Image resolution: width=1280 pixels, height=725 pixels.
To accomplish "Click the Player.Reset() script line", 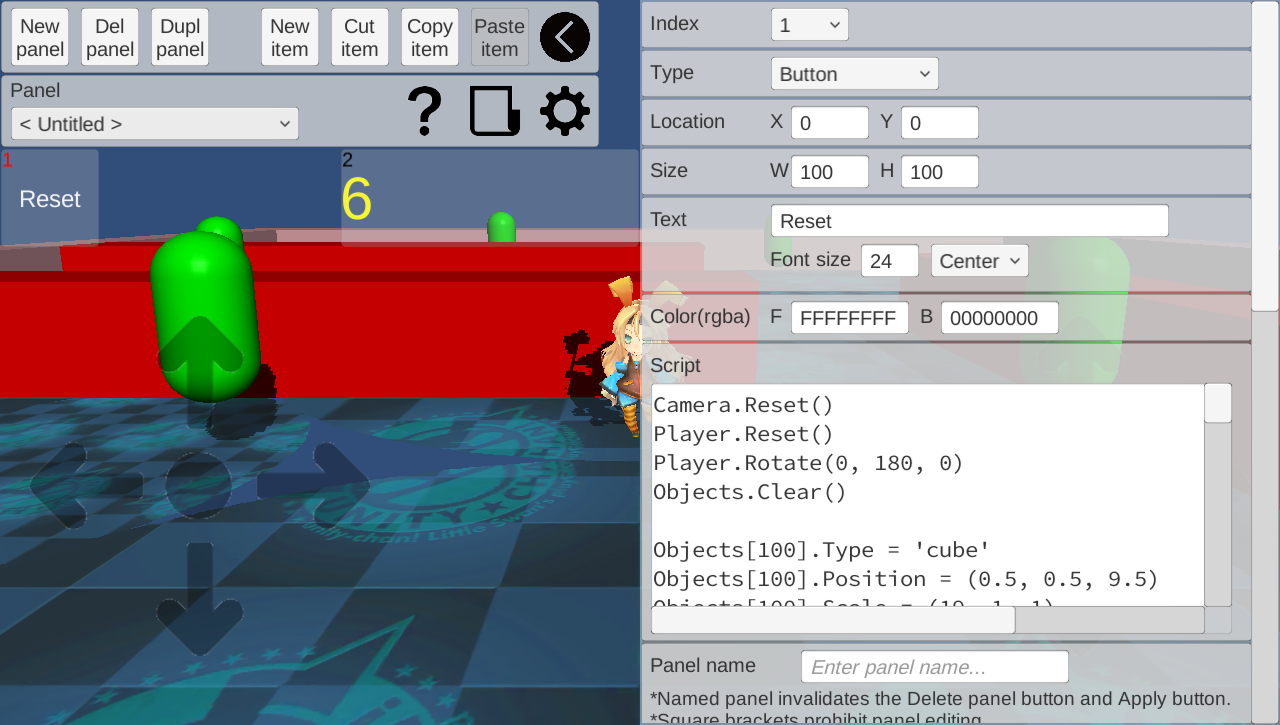I will 743,434.
